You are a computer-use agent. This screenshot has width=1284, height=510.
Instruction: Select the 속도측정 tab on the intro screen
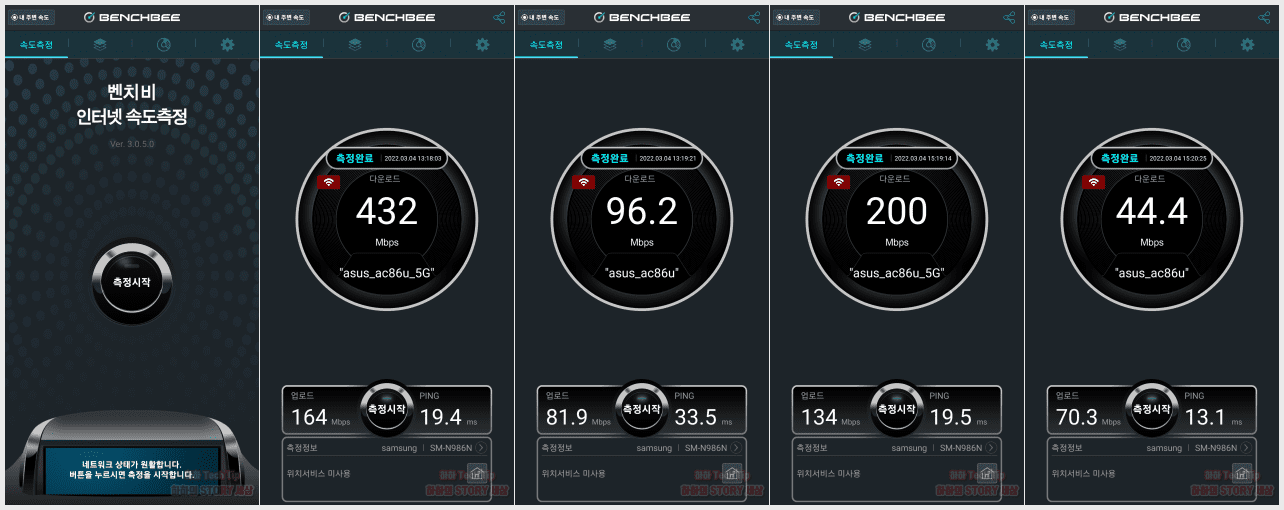point(37,45)
